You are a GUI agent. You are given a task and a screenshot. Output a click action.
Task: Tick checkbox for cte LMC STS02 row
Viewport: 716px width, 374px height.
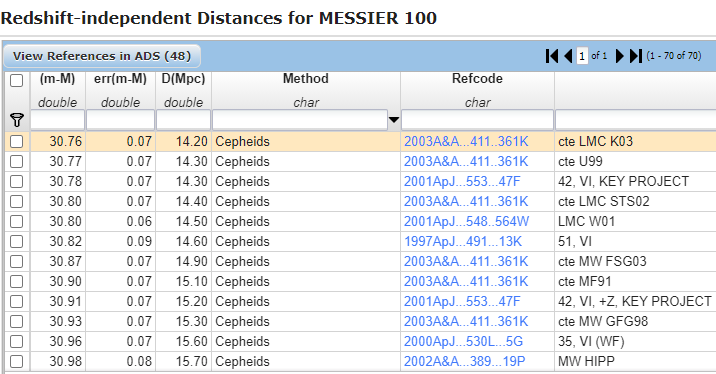coord(16,202)
